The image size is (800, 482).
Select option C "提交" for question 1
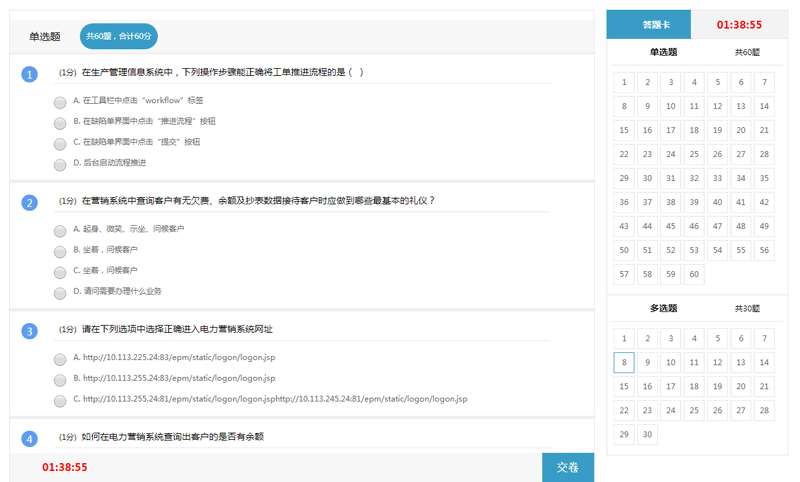tap(60, 143)
